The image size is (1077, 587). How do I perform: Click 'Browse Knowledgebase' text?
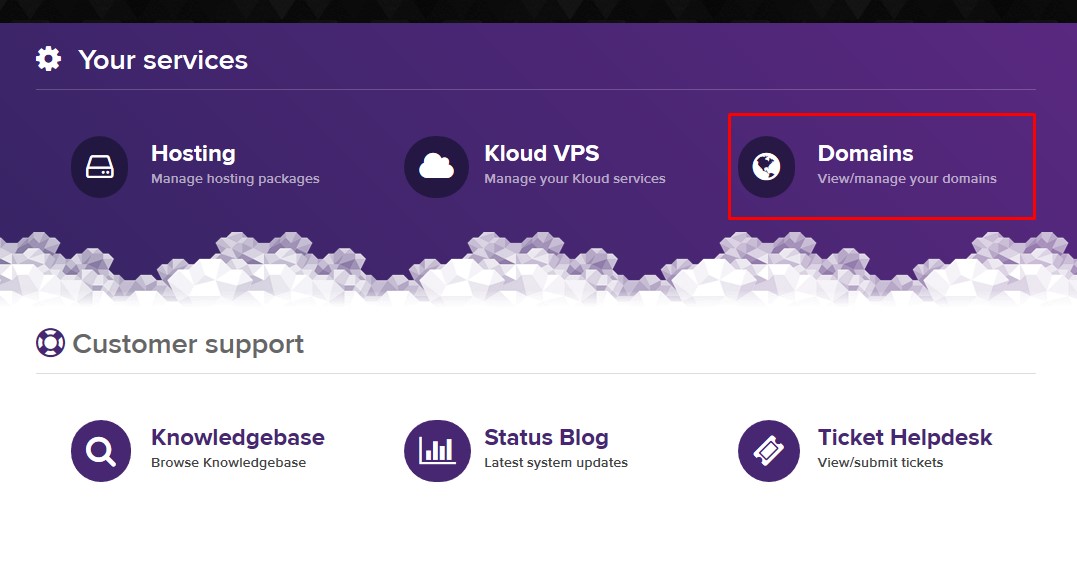pyautogui.click(x=229, y=463)
